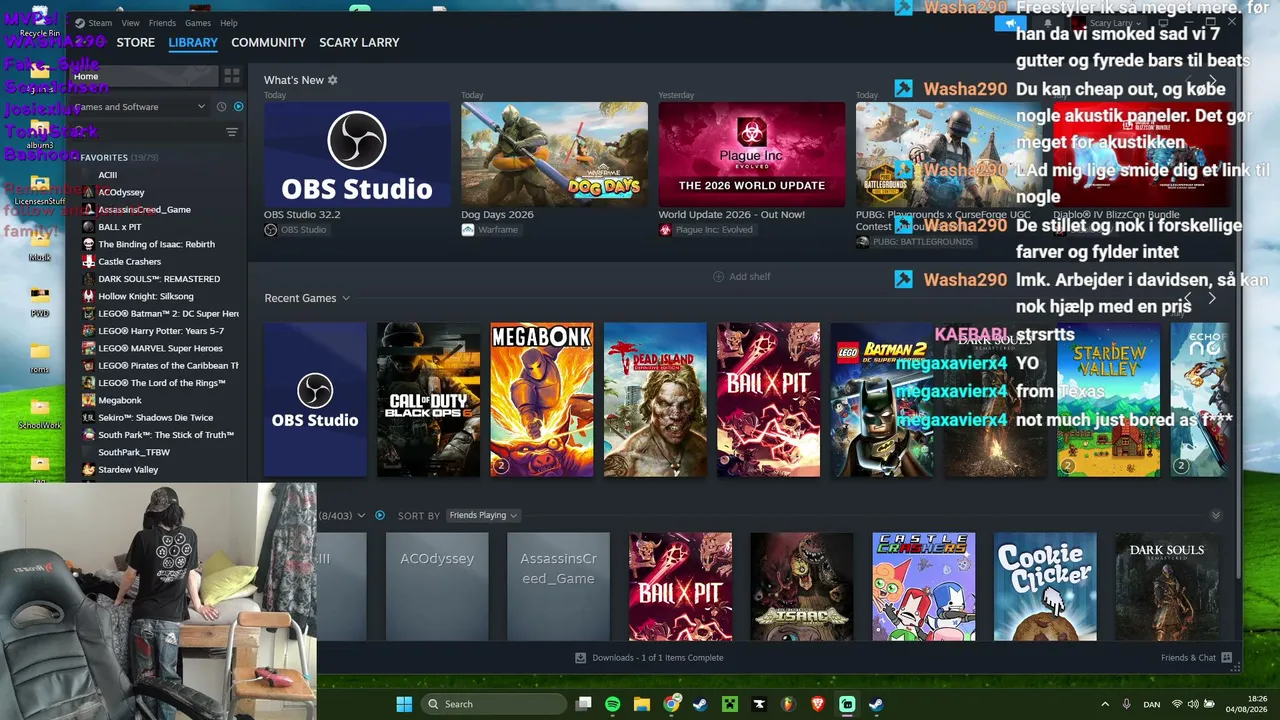Open What's New settings gear
The height and width of the screenshot is (720, 1280).
[x=333, y=80]
